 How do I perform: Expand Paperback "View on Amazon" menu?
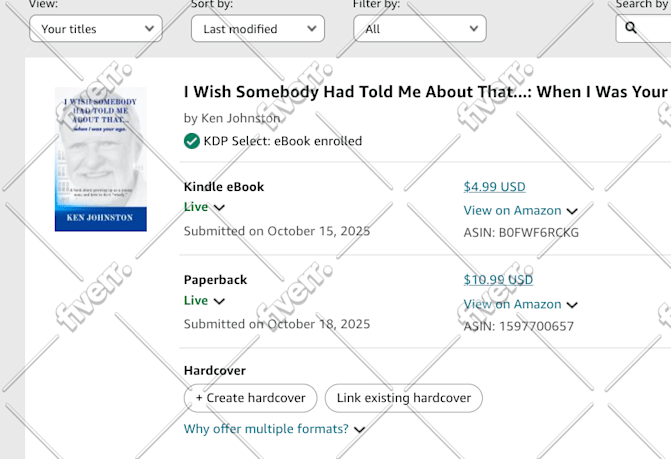tap(572, 305)
